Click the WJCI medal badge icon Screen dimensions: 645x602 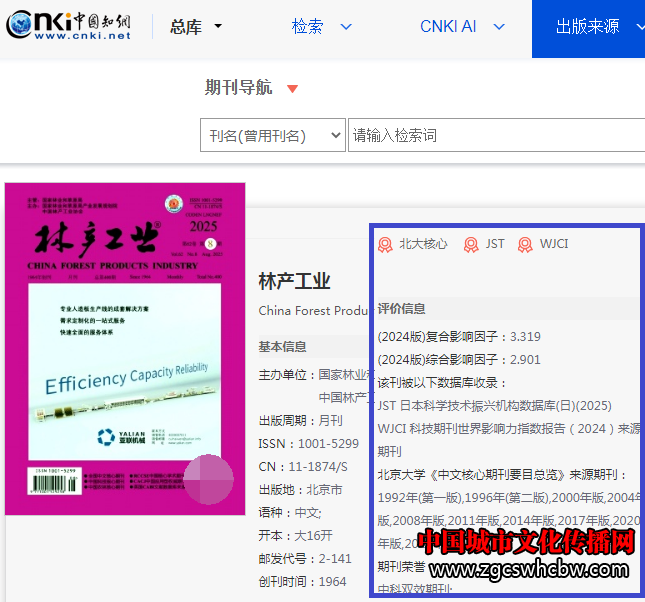[x=525, y=244]
